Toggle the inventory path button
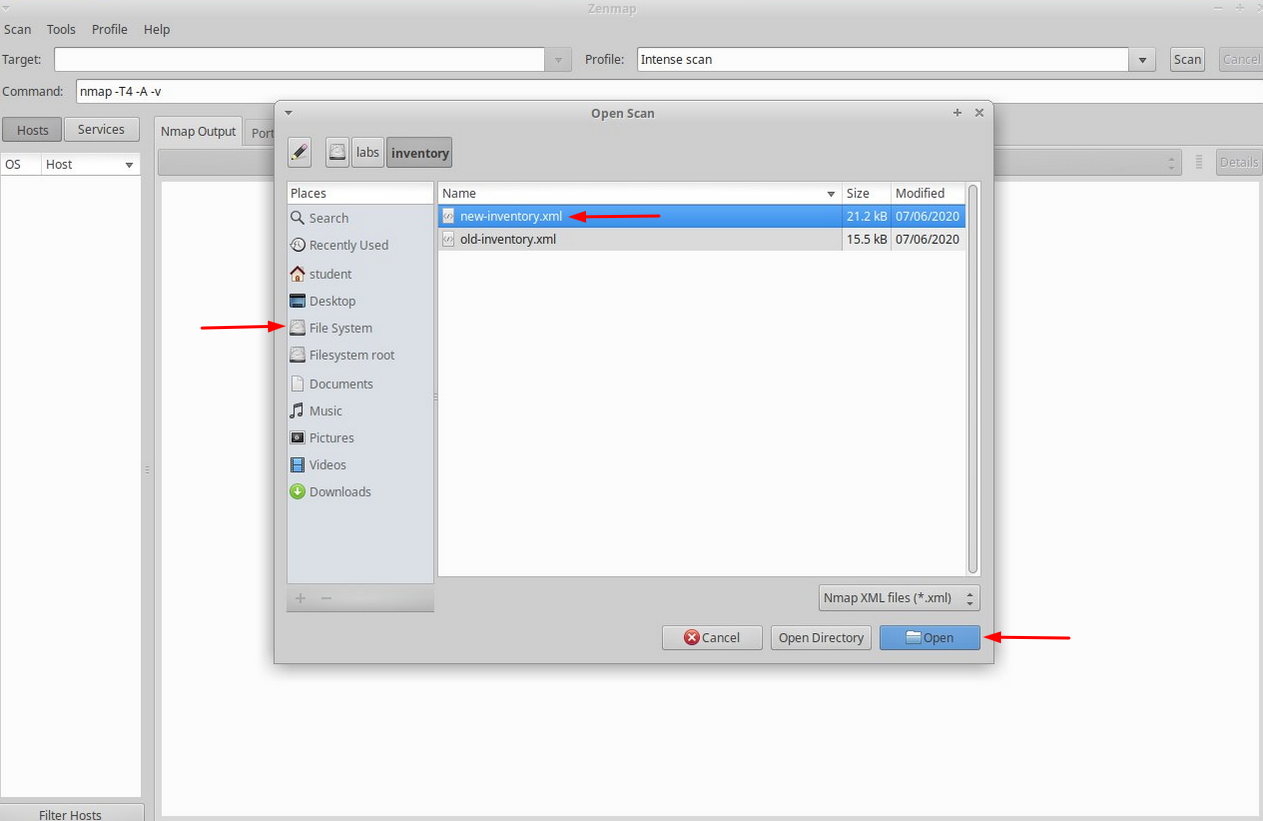 point(420,152)
